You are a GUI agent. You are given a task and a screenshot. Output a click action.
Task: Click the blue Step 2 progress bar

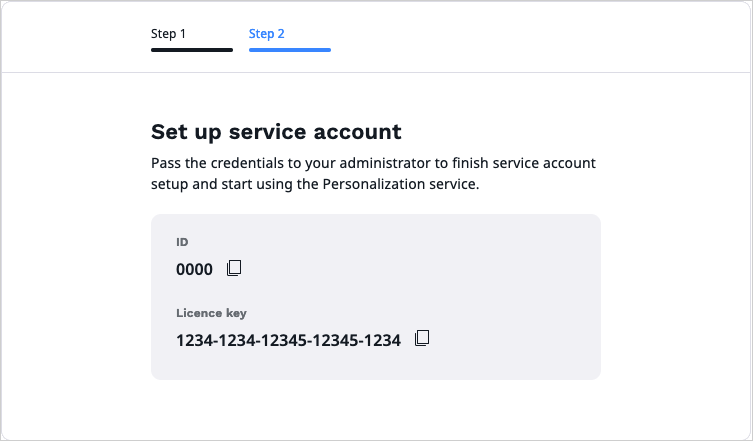(x=290, y=50)
